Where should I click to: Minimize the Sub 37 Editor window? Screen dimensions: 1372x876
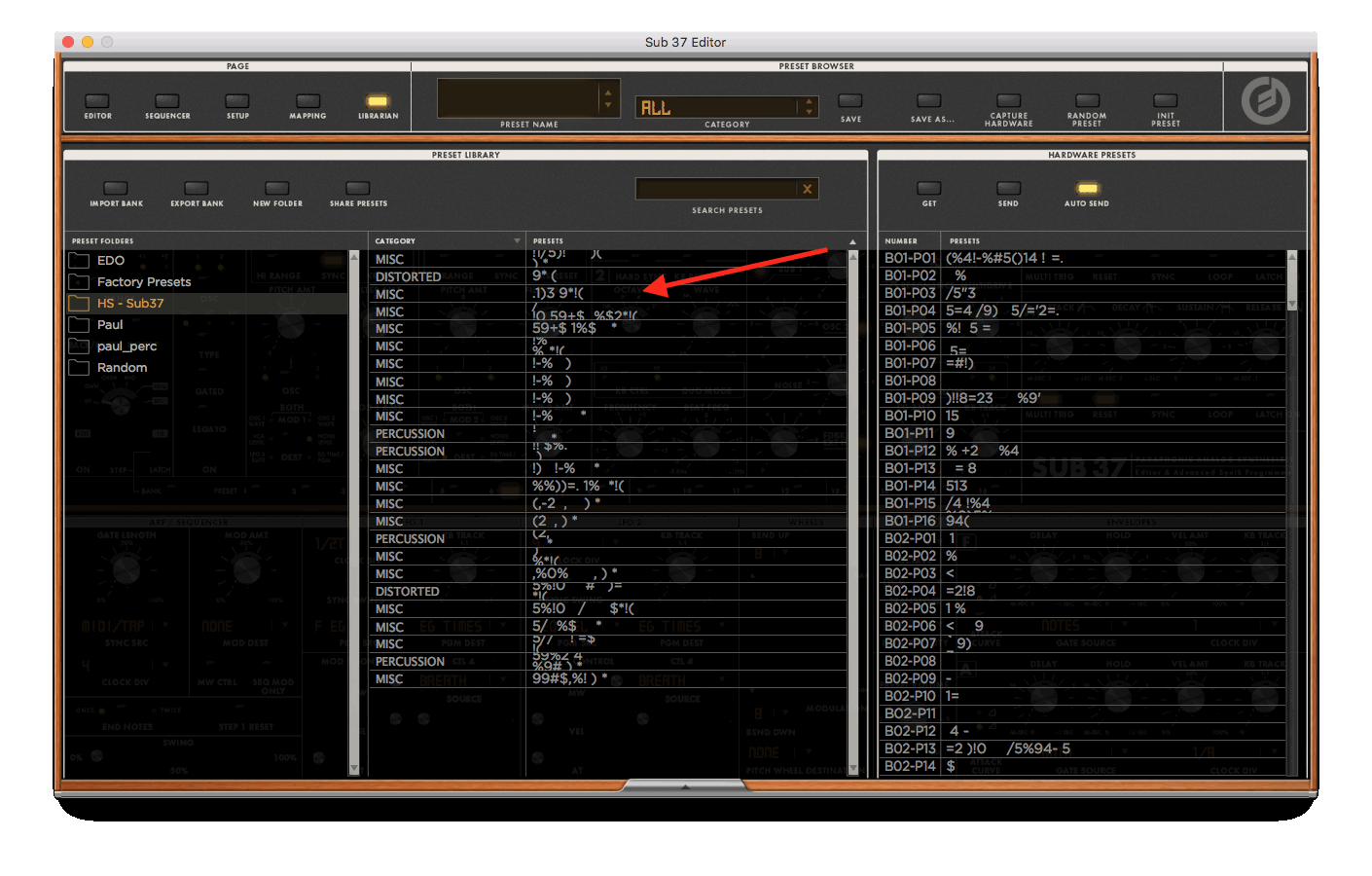coord(88,42)
